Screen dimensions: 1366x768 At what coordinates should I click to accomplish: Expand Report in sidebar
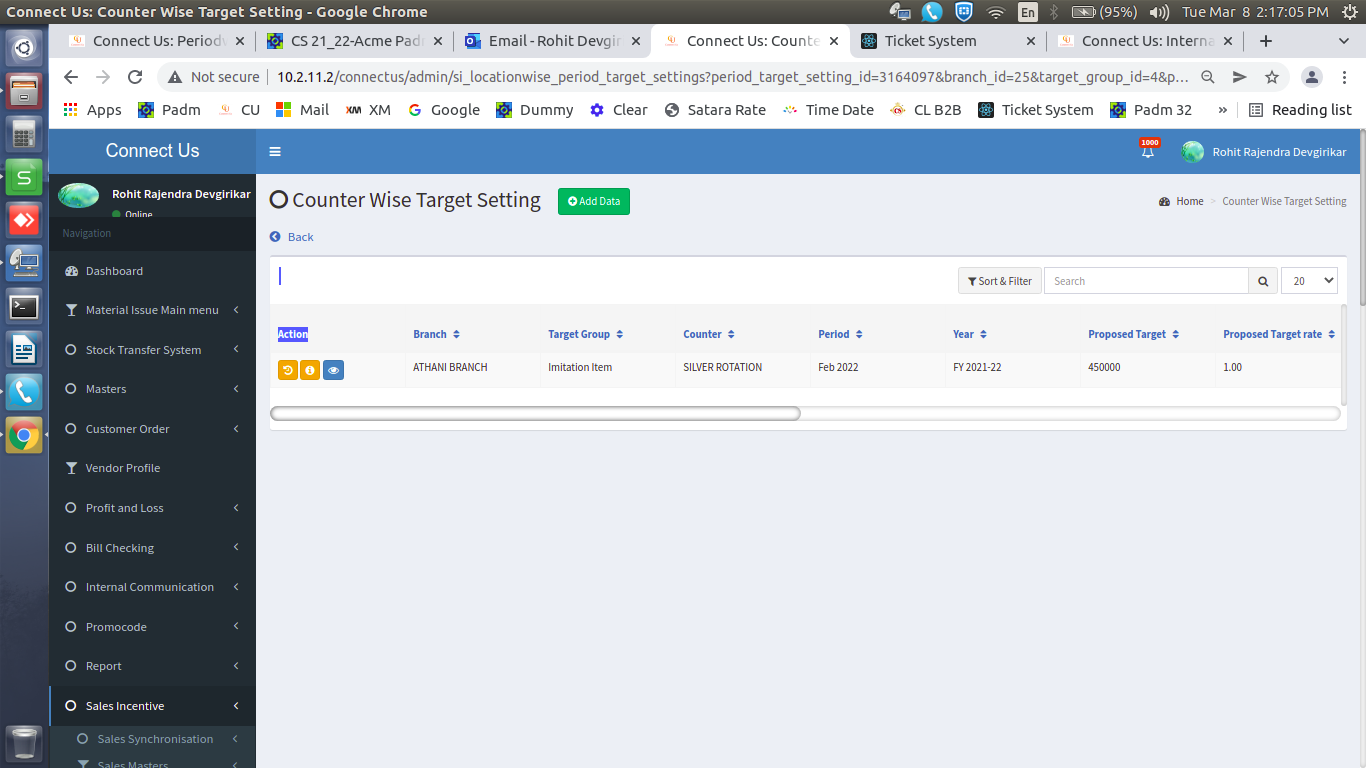(x=152, y=666)
